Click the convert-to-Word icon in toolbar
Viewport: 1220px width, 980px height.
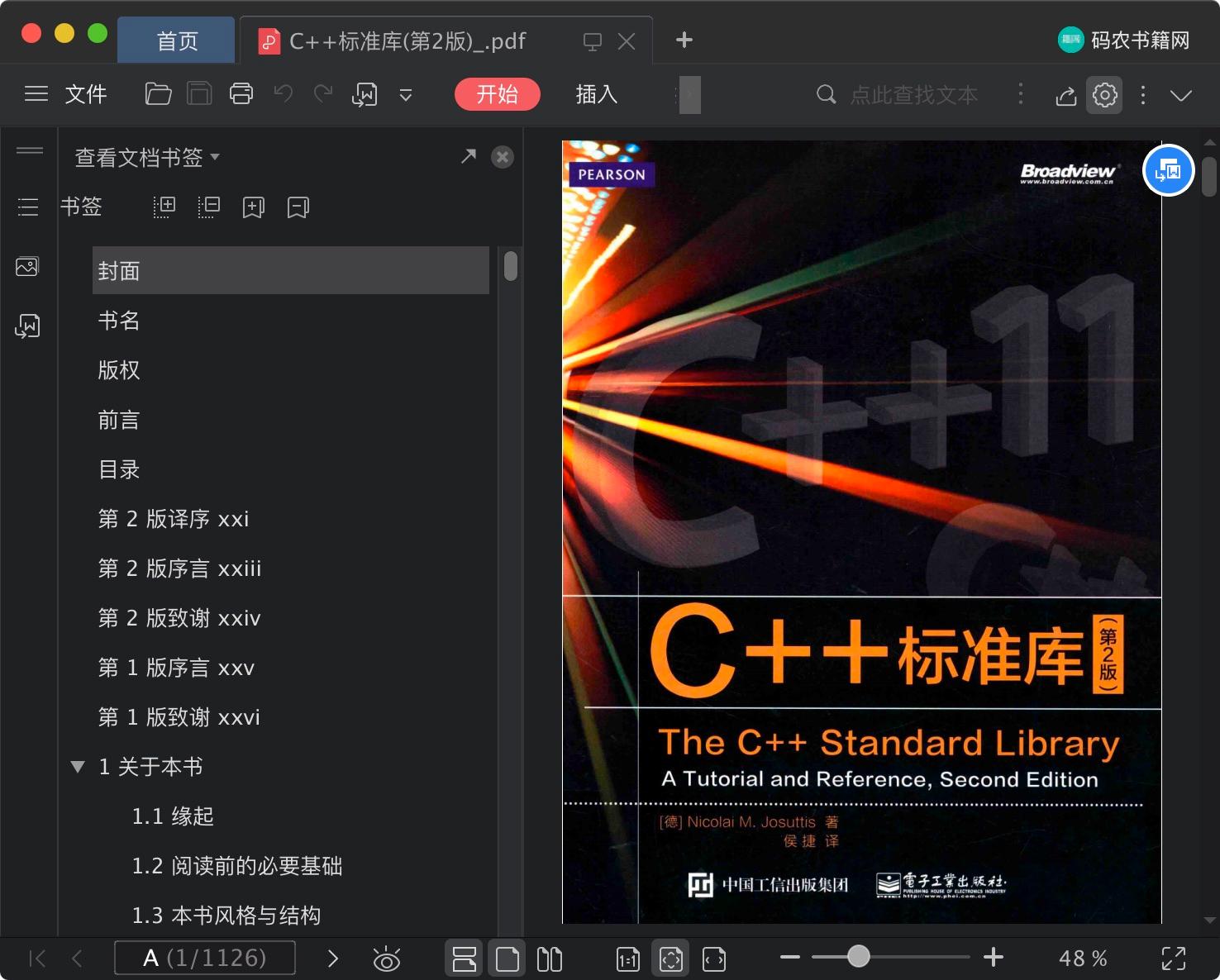tap(365, 95)
